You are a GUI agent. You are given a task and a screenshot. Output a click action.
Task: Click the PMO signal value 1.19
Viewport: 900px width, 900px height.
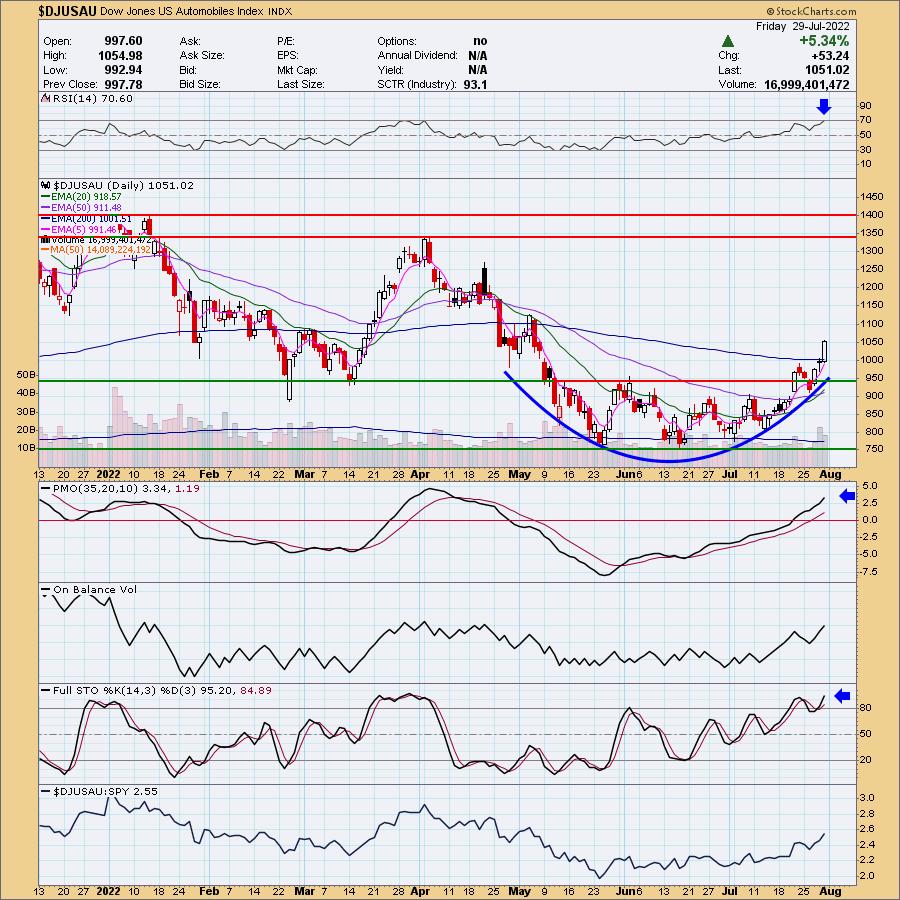(187, 488)
